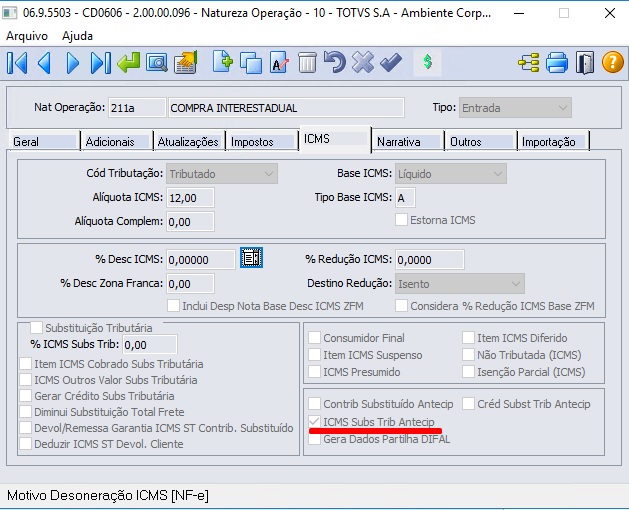Undo changes with curved arrow icon

tap(335, 62)
